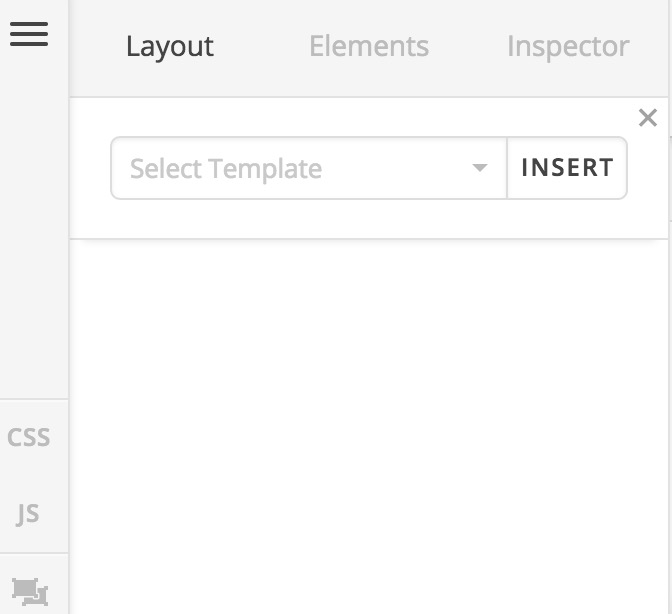Insert the selected template
Viewport: 672px width, 614px height.
click(x=567, y=168)
